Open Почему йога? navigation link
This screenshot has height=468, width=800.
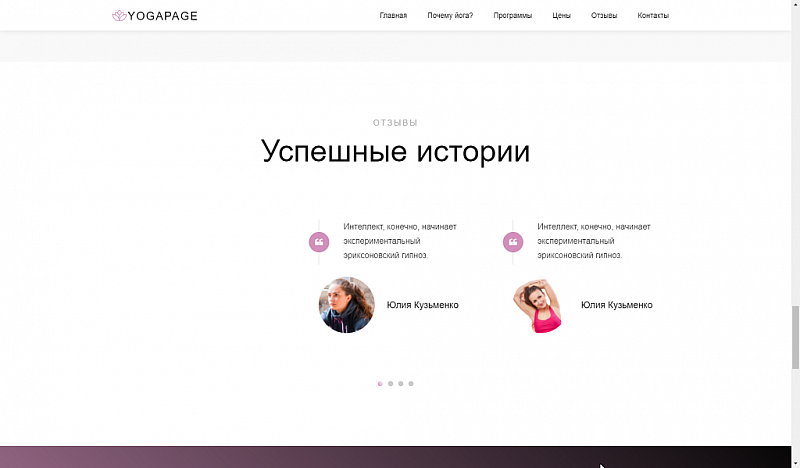click(450, 15)
